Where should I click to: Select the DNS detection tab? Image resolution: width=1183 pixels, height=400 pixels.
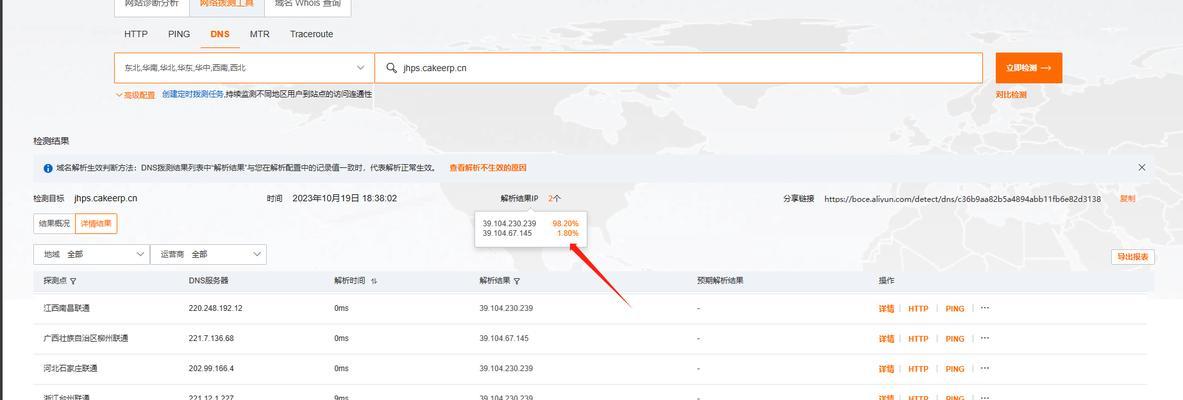[220, 34]
